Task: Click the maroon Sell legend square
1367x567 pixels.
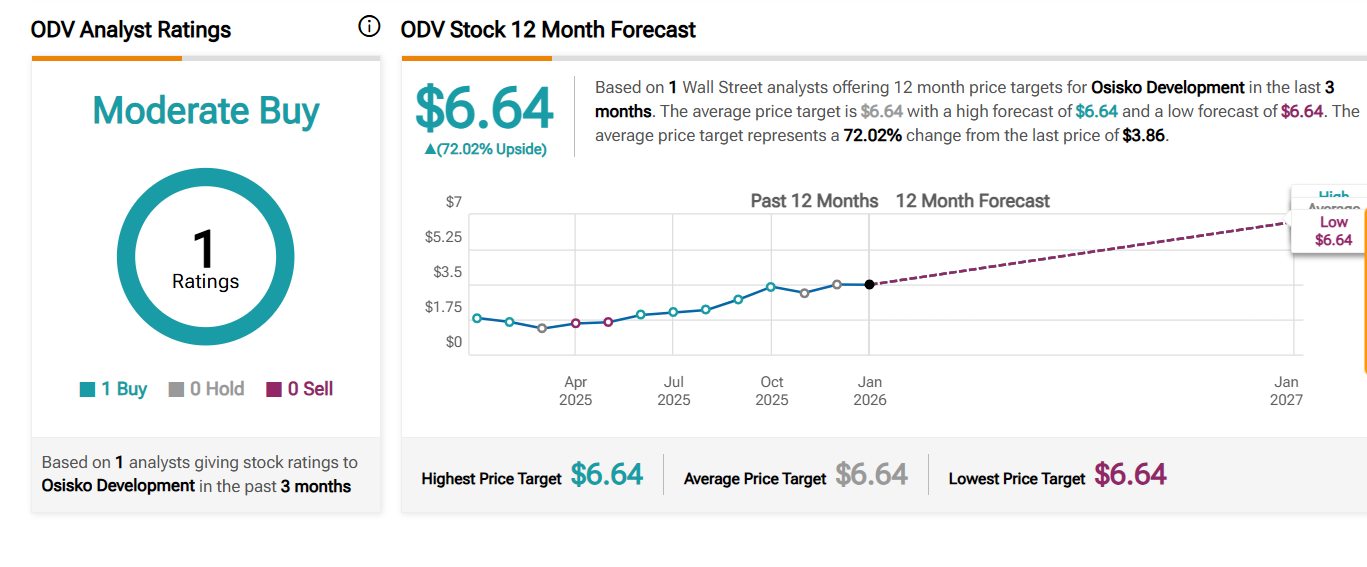Action: (x=274, y=390)
